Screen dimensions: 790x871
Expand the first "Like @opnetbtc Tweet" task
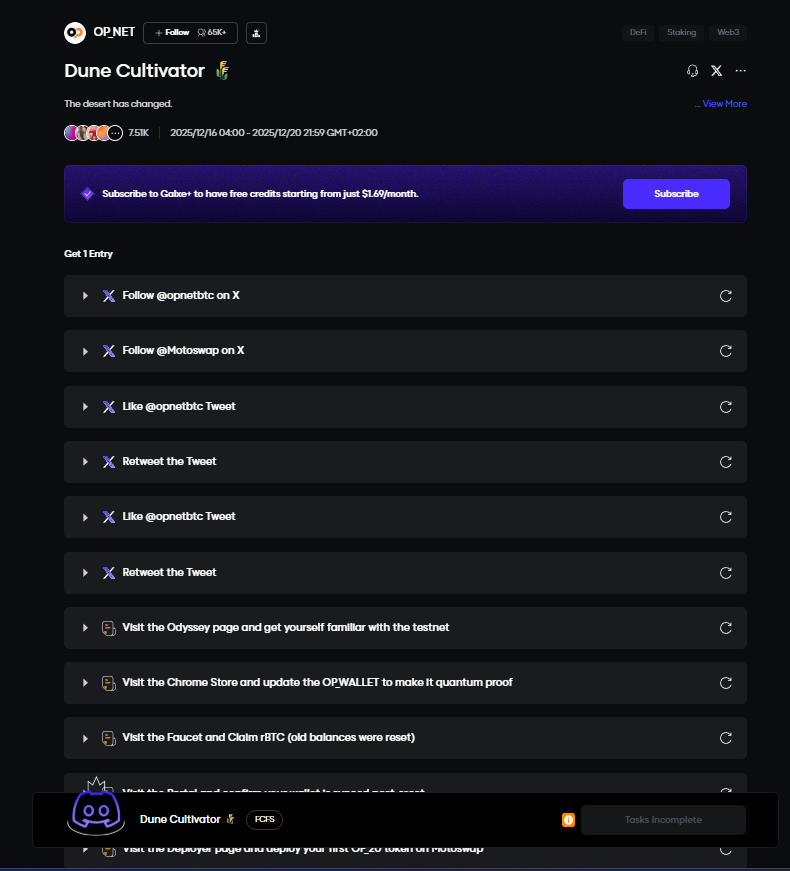coord(86,407)
